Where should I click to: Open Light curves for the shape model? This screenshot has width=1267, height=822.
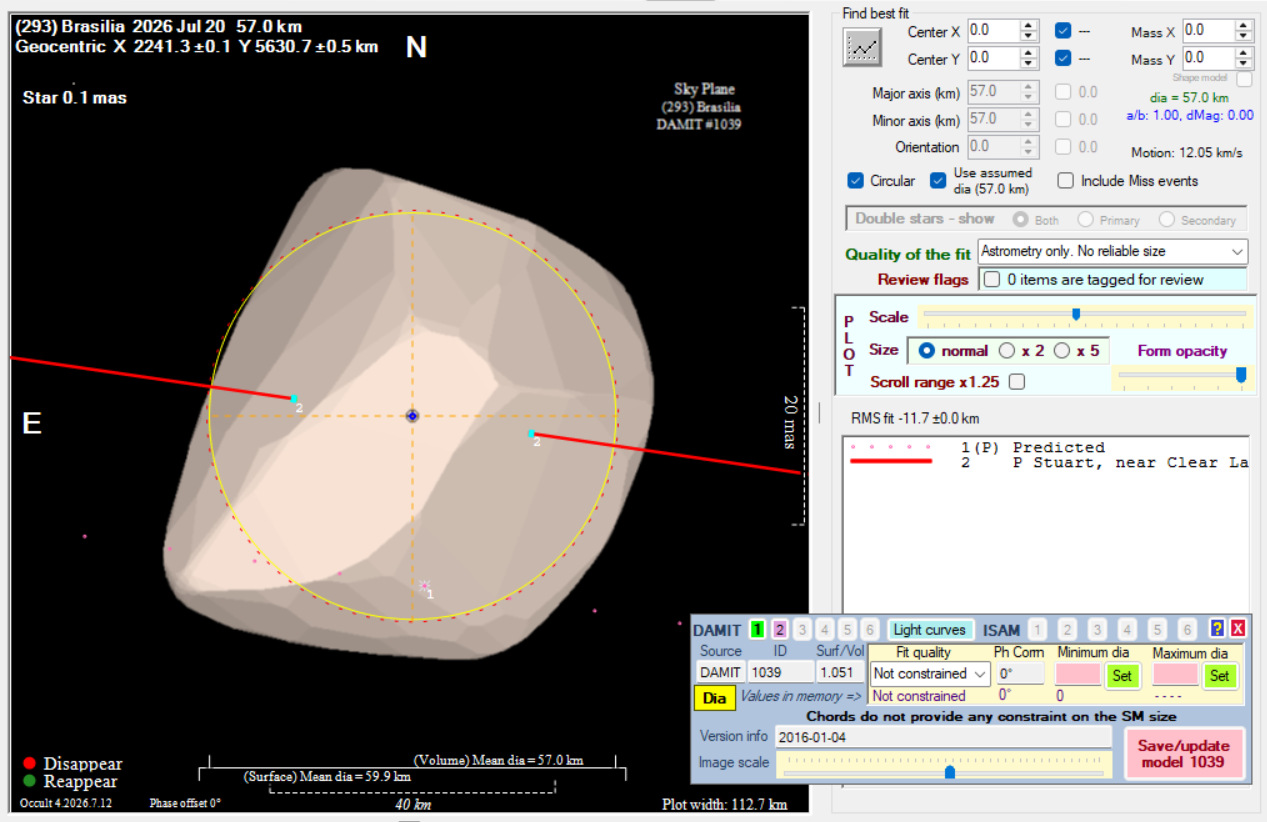(930, 630)
